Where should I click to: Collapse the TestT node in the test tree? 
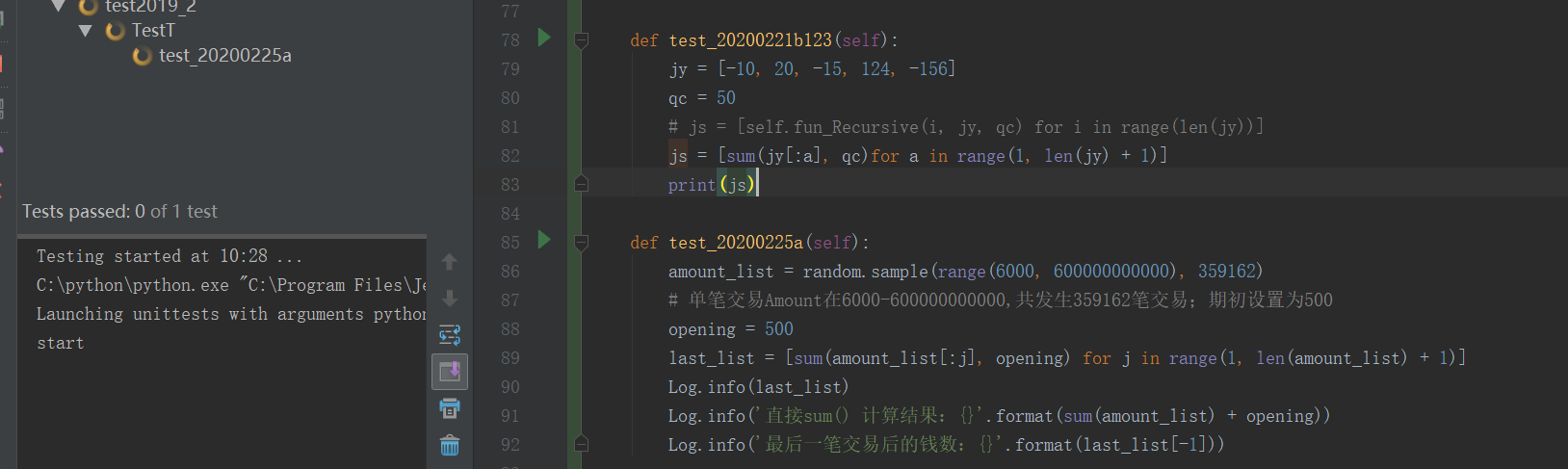tap(86, 31)
